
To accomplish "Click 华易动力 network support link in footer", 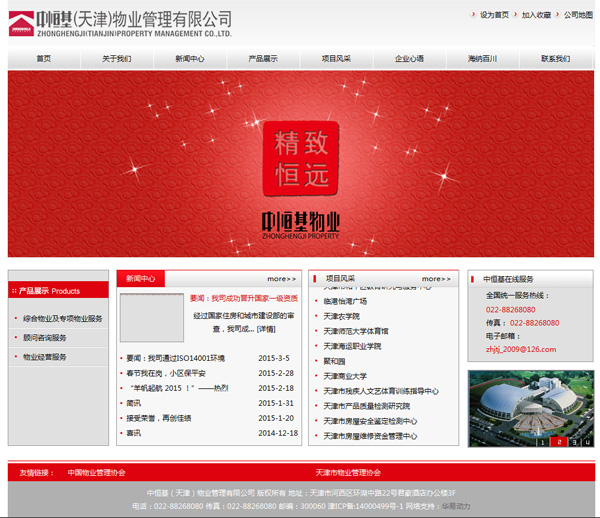I will pos(456,506).
